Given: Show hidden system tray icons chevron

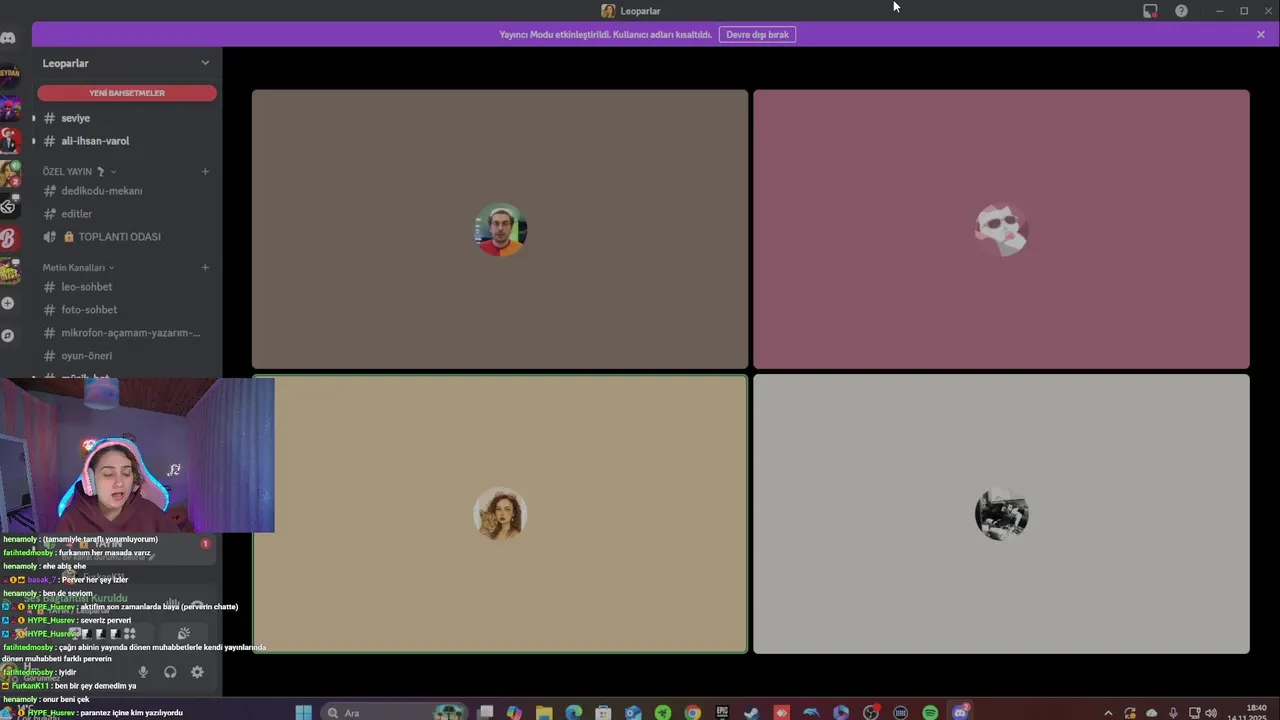Looking at the screenshot, I should coord(1108,713).
